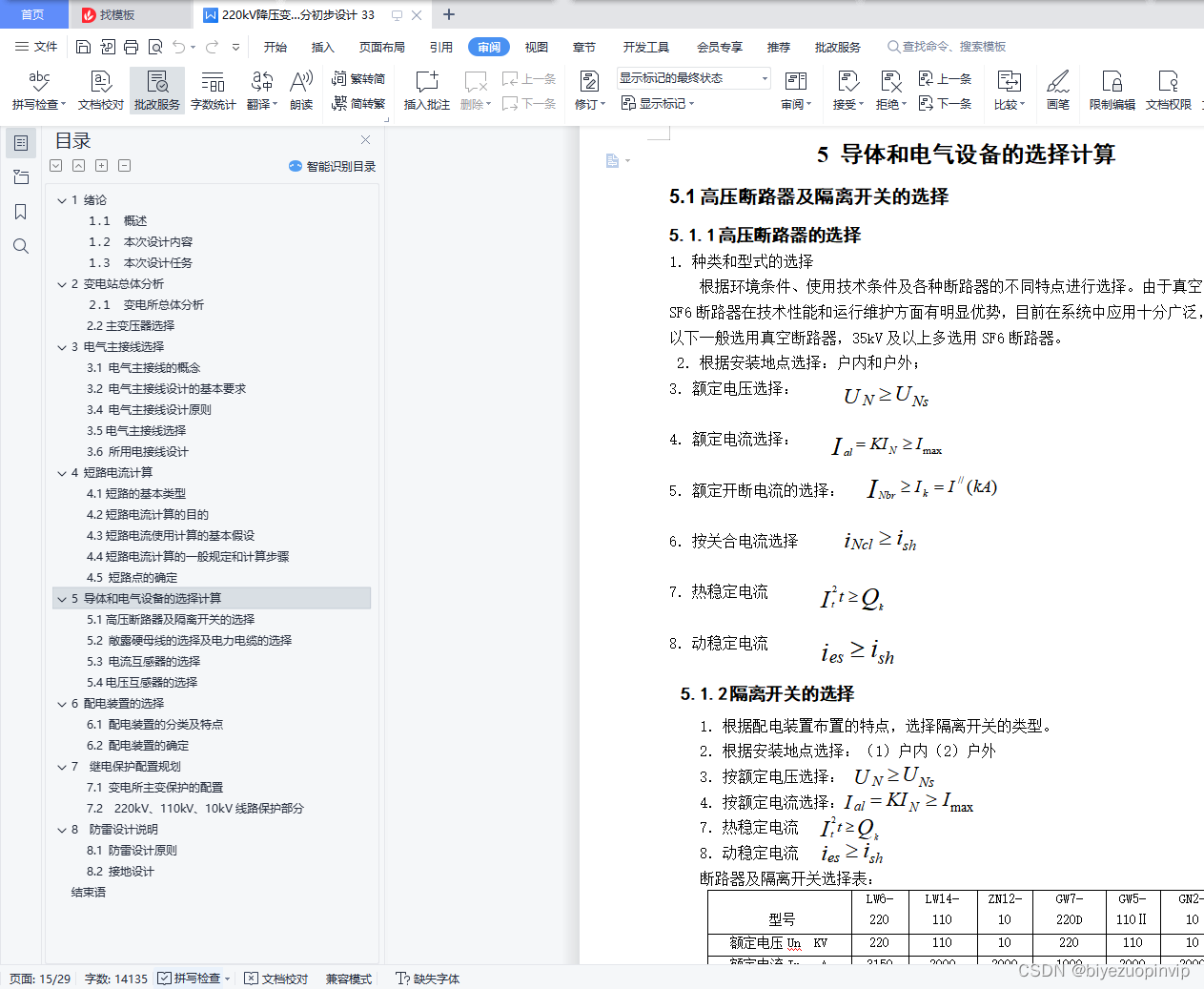
Task: Expand all headings with the plus icon
Action: (102, 165)
